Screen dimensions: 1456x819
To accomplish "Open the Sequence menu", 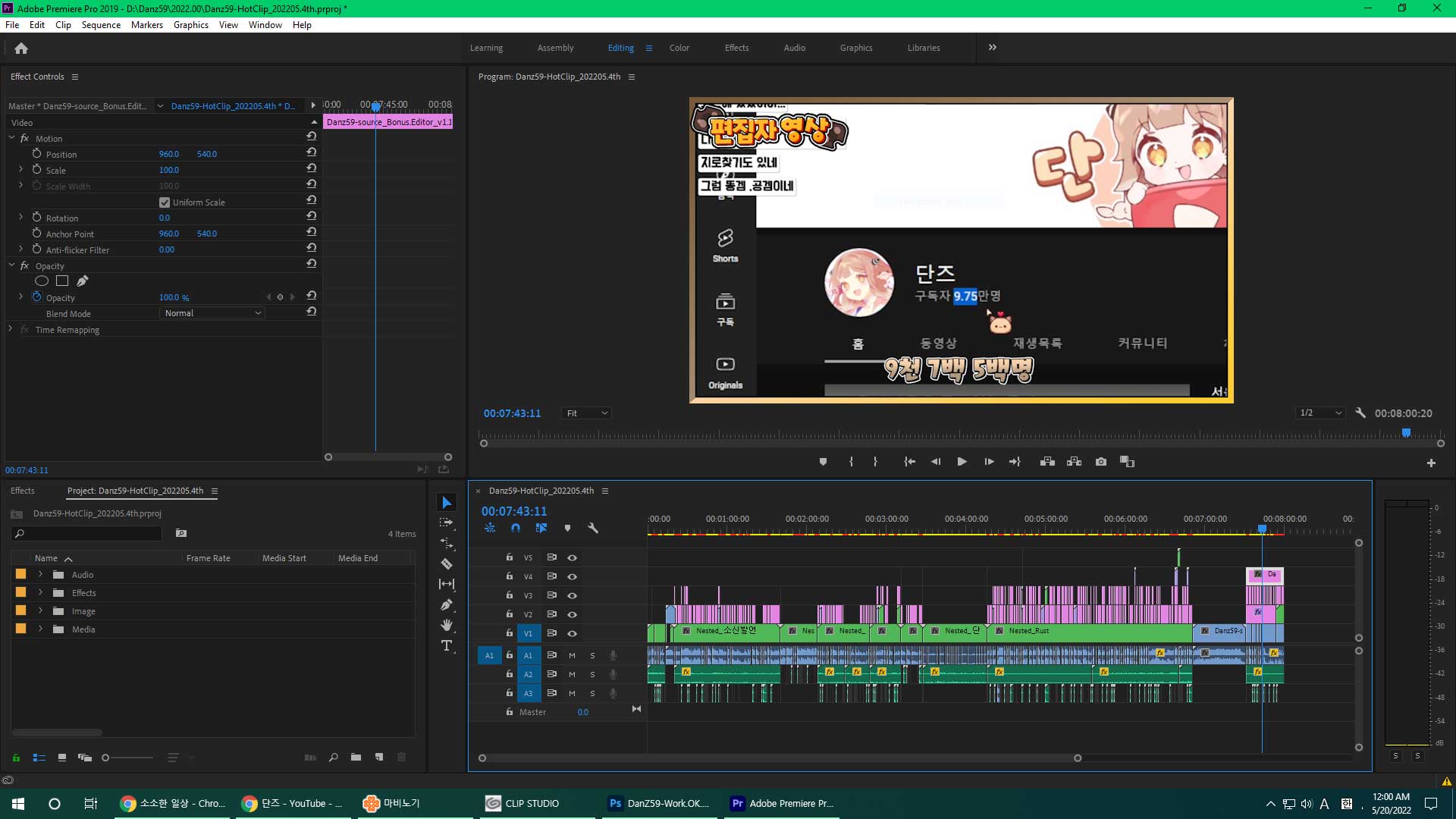I will click(101, 25).
